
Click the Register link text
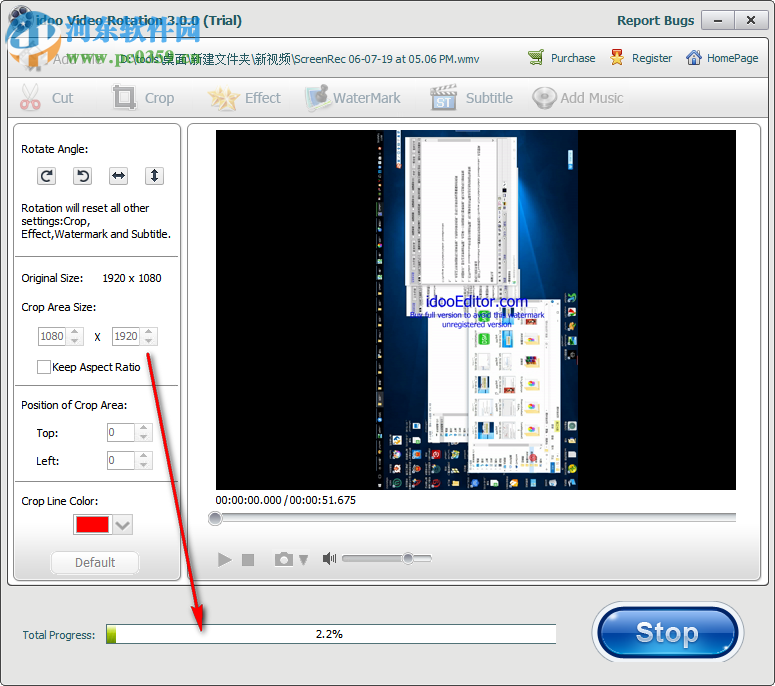click(x=652, y=58)
